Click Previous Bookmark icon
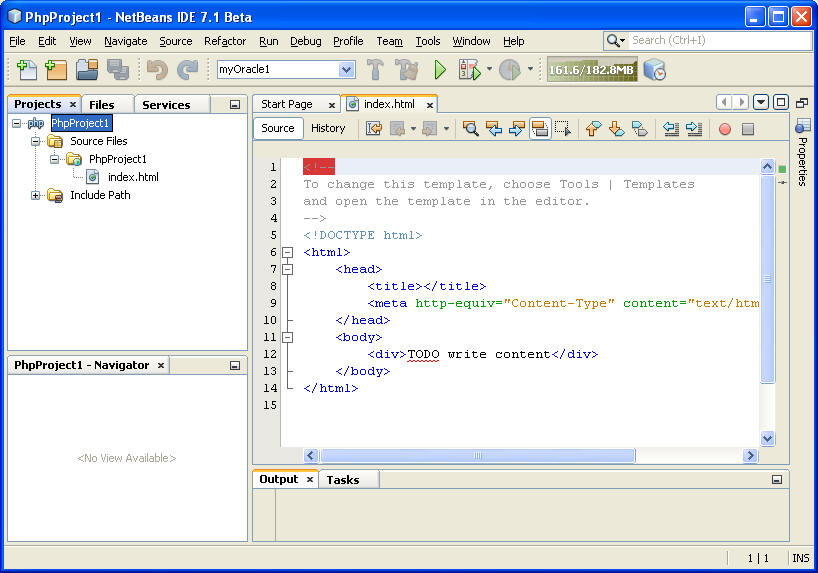The width and height of the screenshot is (818, 573). click(593, 128)
